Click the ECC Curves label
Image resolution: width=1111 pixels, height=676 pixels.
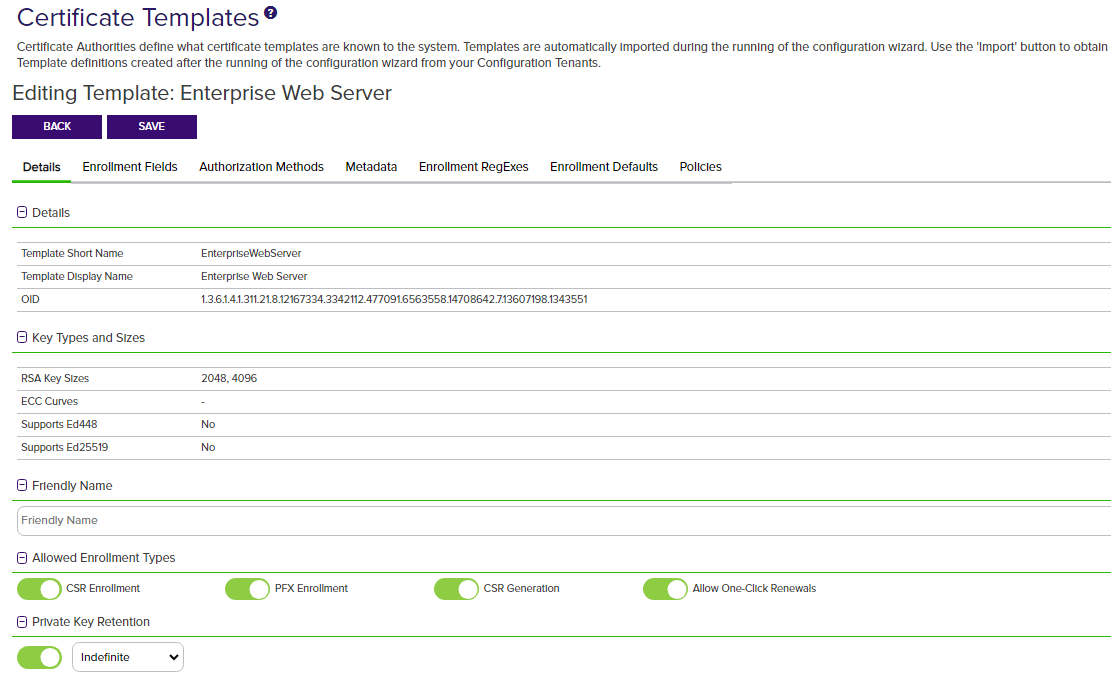click(x=50, y=401)
